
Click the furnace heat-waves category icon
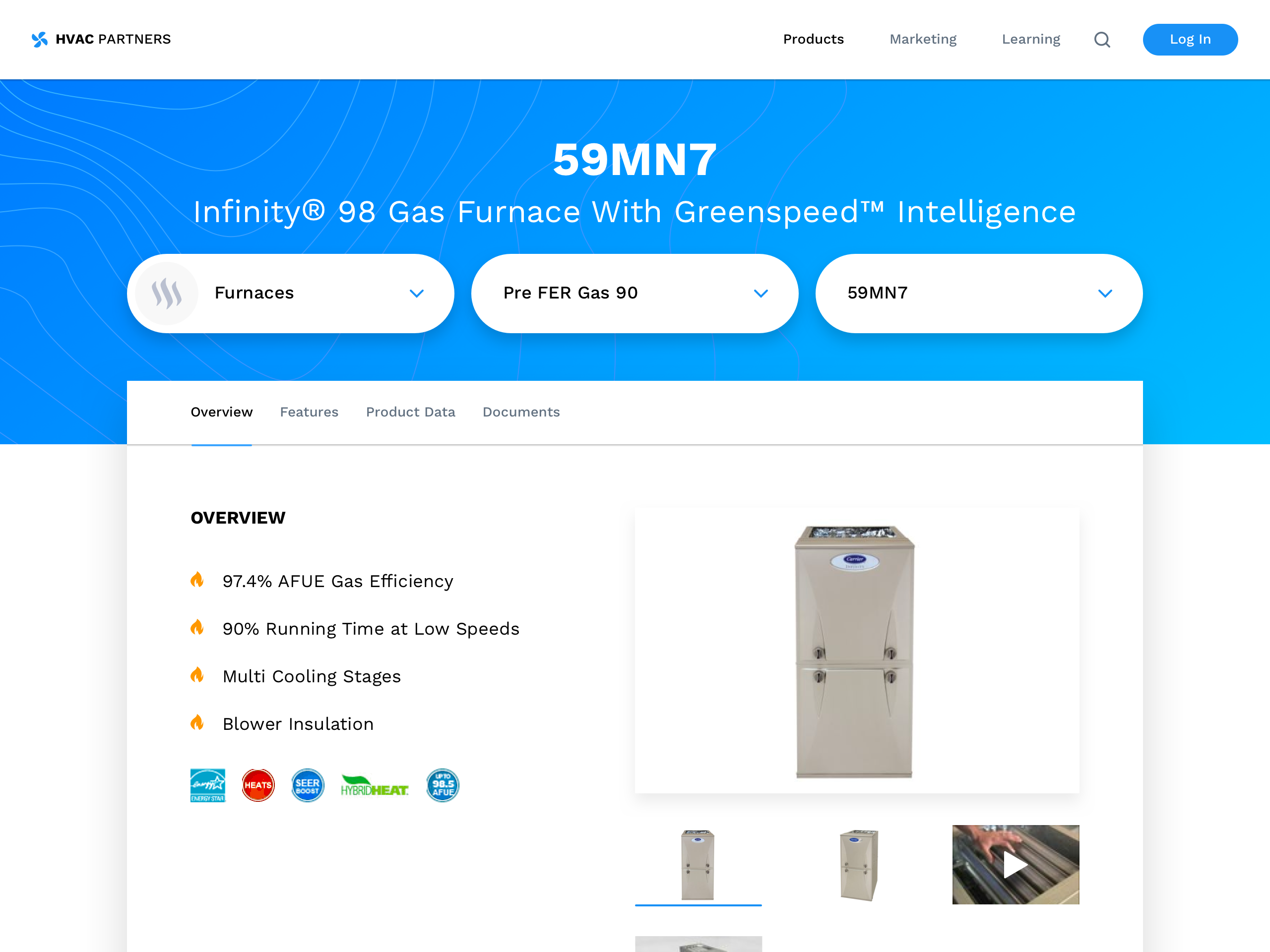pyautogui.click(x=167, y=293)
